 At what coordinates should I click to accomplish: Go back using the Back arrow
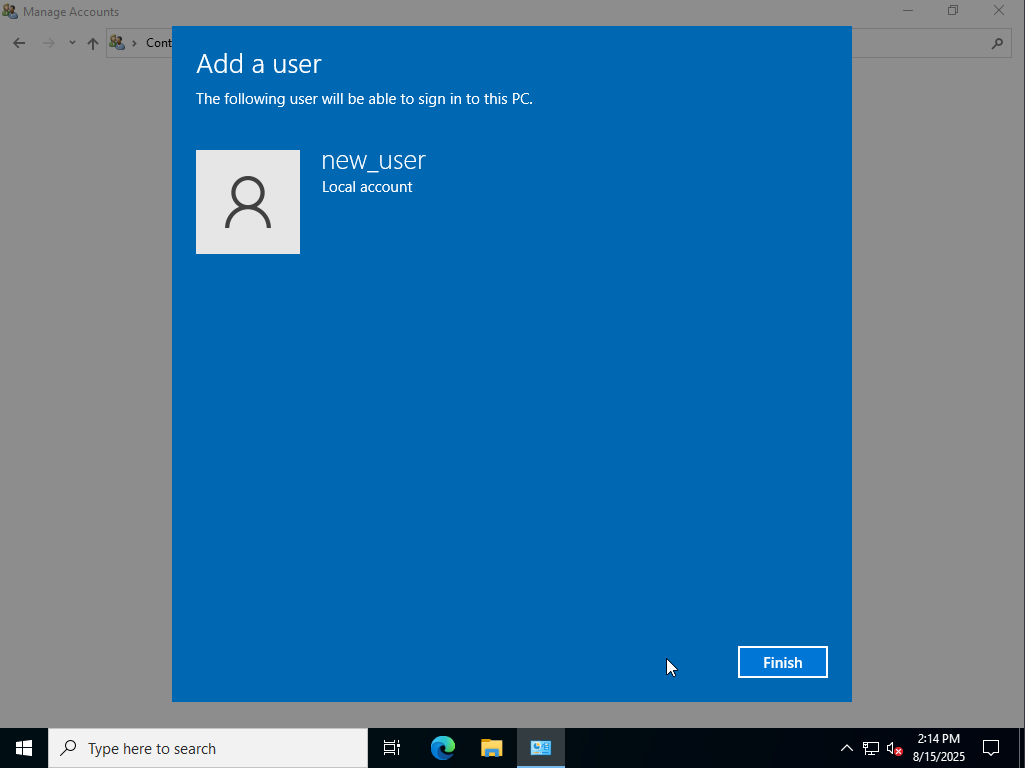19,43
